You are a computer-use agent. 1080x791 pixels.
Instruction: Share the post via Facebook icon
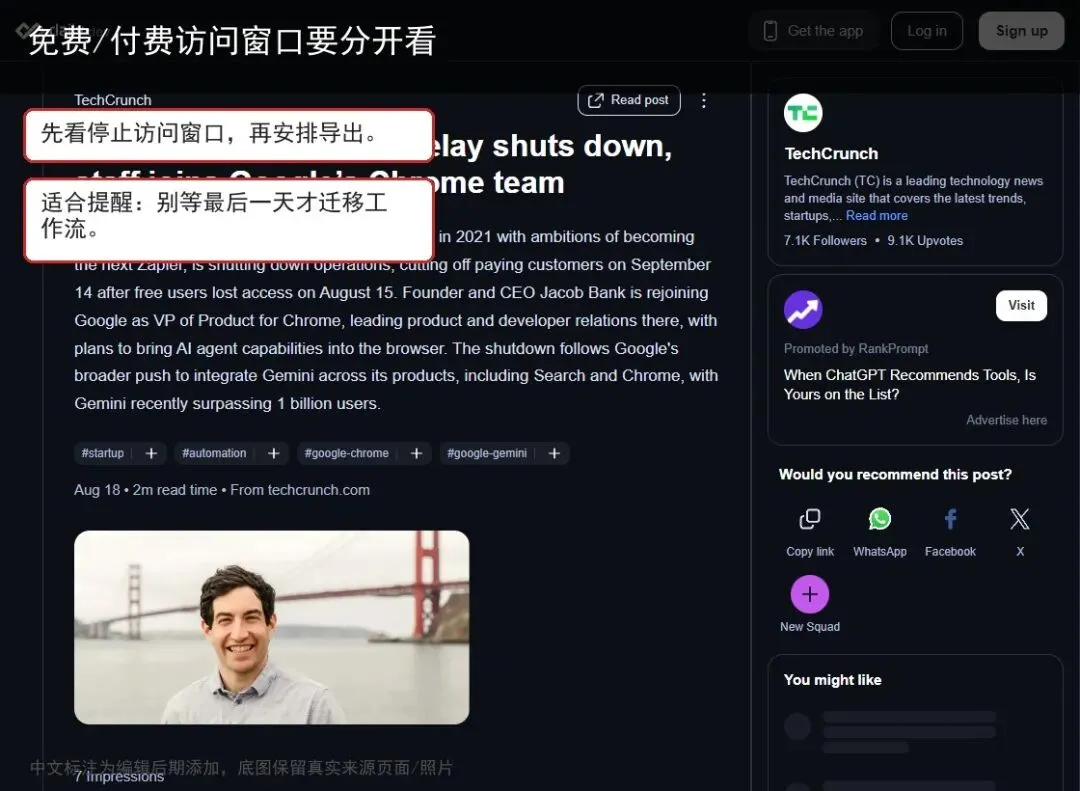pos(951,519)
